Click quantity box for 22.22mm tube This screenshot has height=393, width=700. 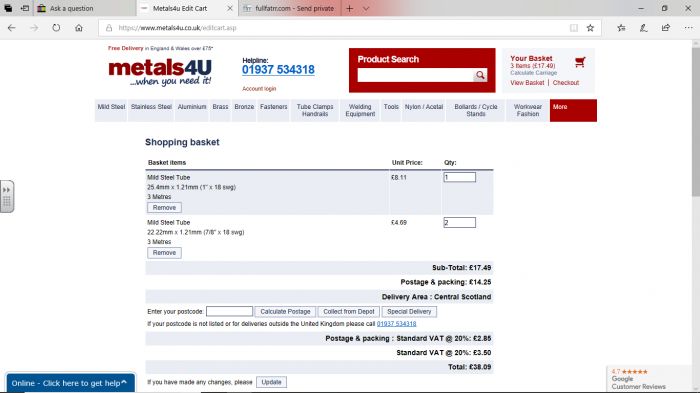click(459, 222)
